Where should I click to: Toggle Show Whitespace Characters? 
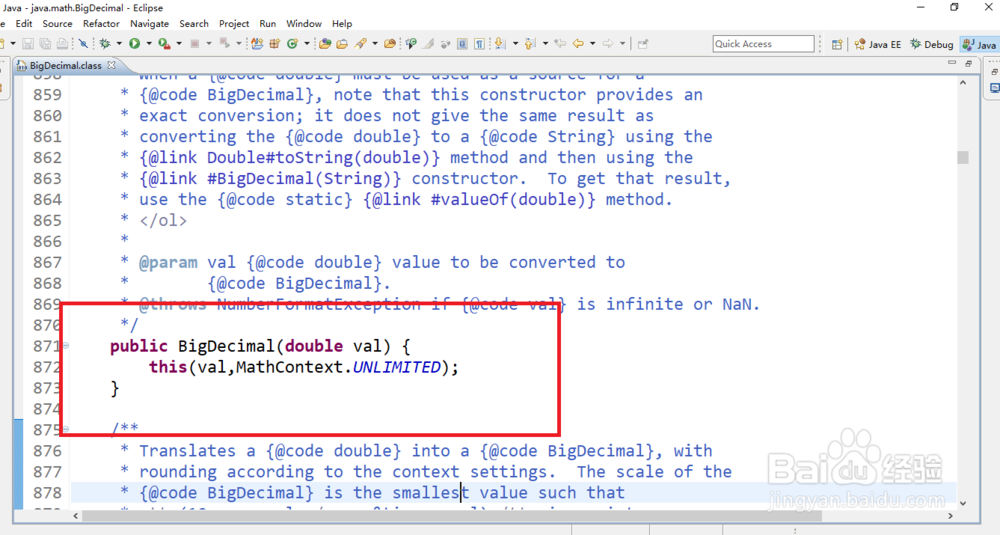click(x=479, y=43)
